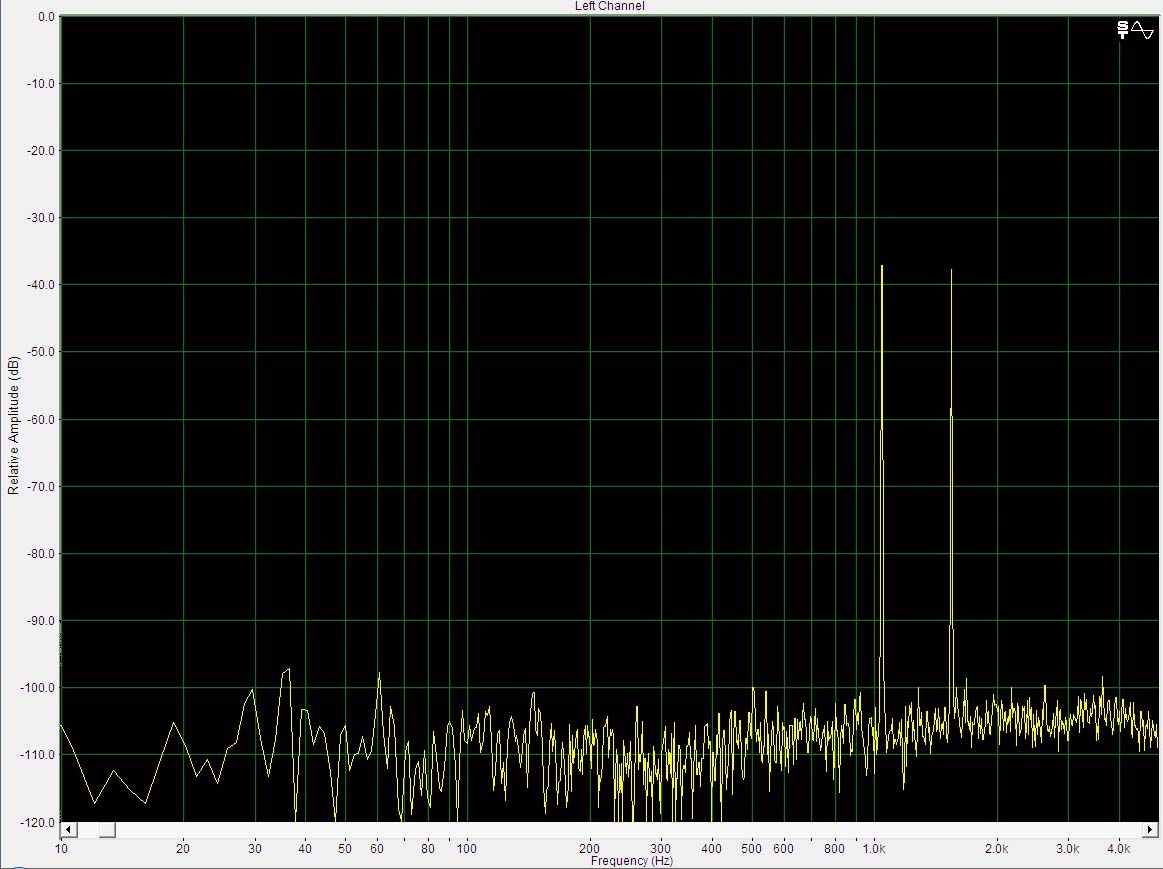Click the 2.0k frequency axis tick label
Viewport: 1163px width, 869px height.
click(x=996, y=849)
